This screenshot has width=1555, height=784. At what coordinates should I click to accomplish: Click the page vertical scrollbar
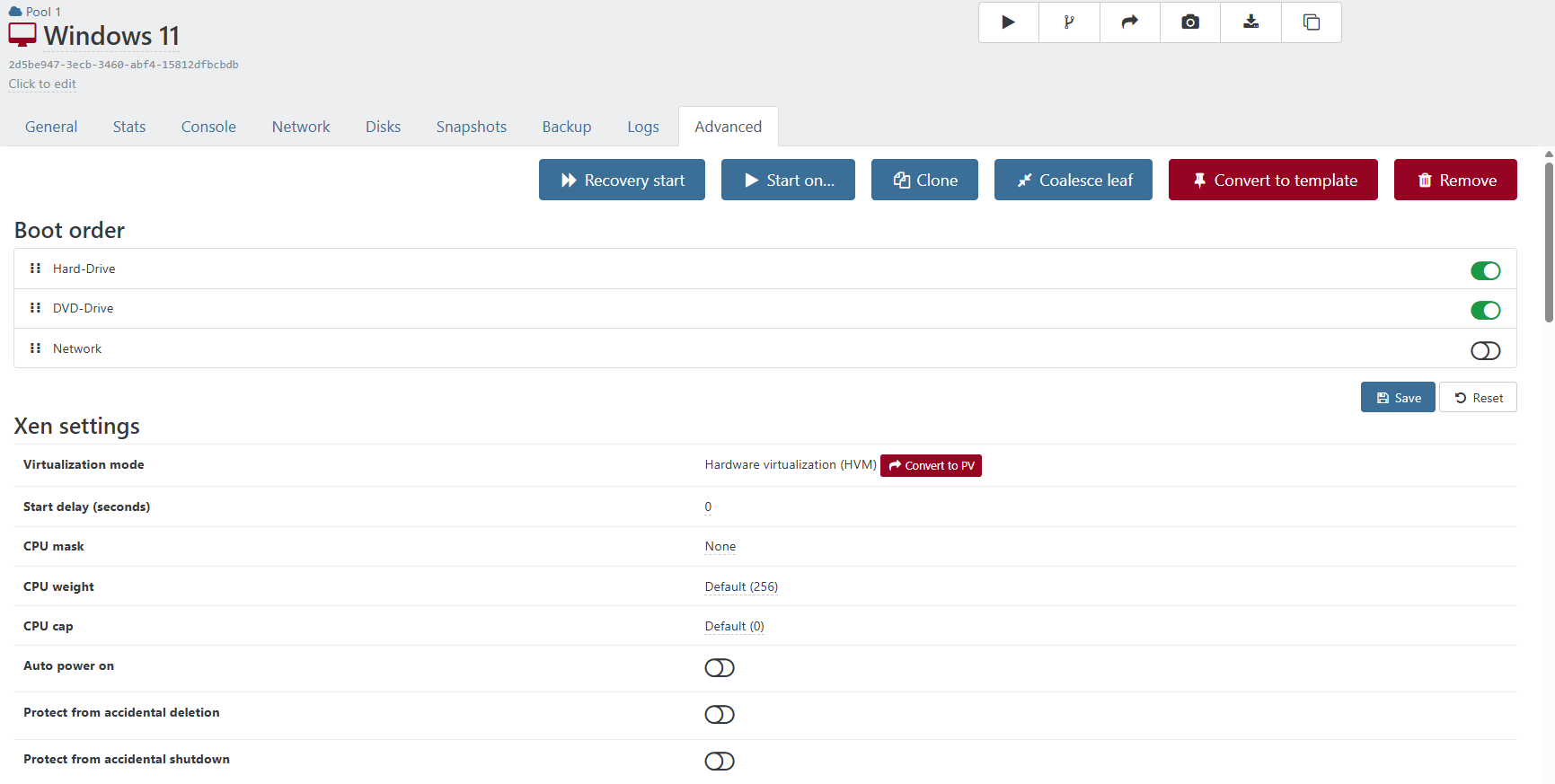click(1549, 241)
